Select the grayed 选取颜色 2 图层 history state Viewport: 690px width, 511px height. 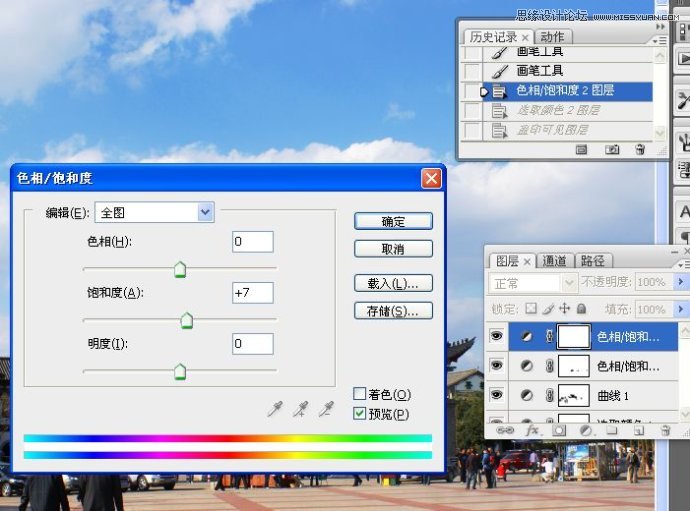(x=568, y=110)
